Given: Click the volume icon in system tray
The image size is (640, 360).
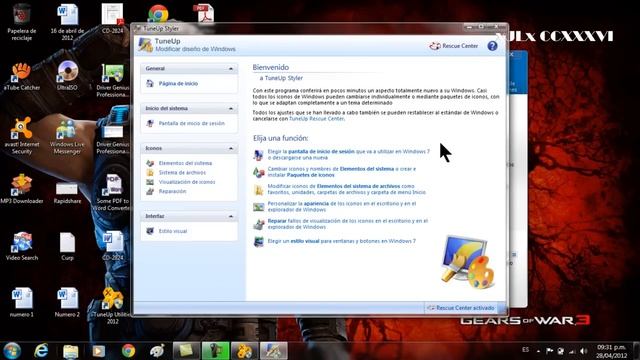Looking at the screenshot, I should [x=584, y=351].
